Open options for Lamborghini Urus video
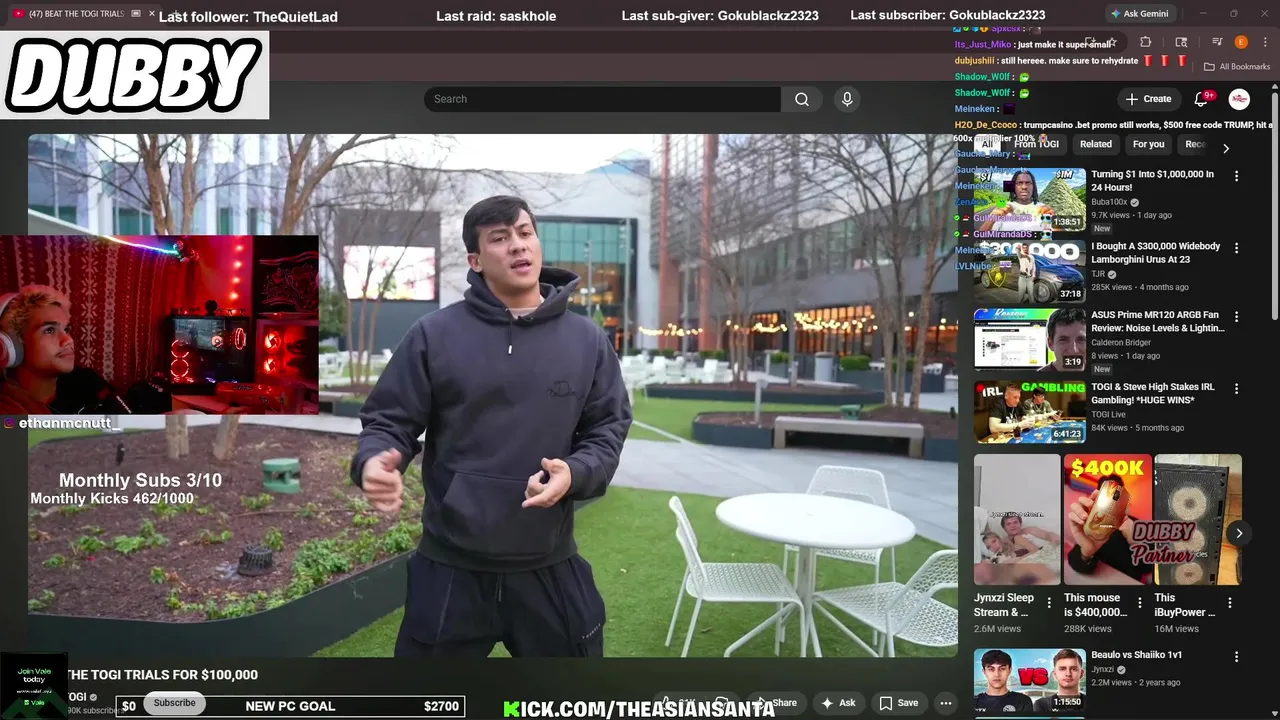The width and height of the screenshot is (1280, 720). point(1236,248)
